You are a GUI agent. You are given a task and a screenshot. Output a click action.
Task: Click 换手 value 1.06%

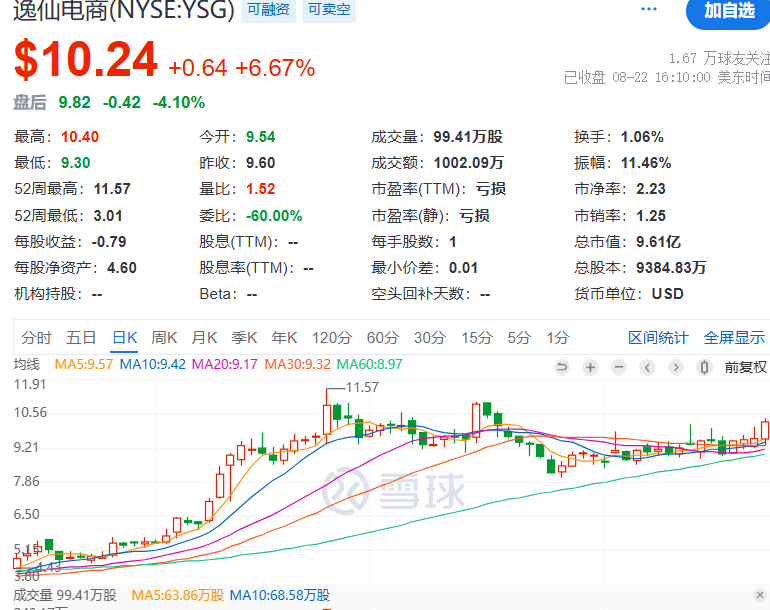642,137
